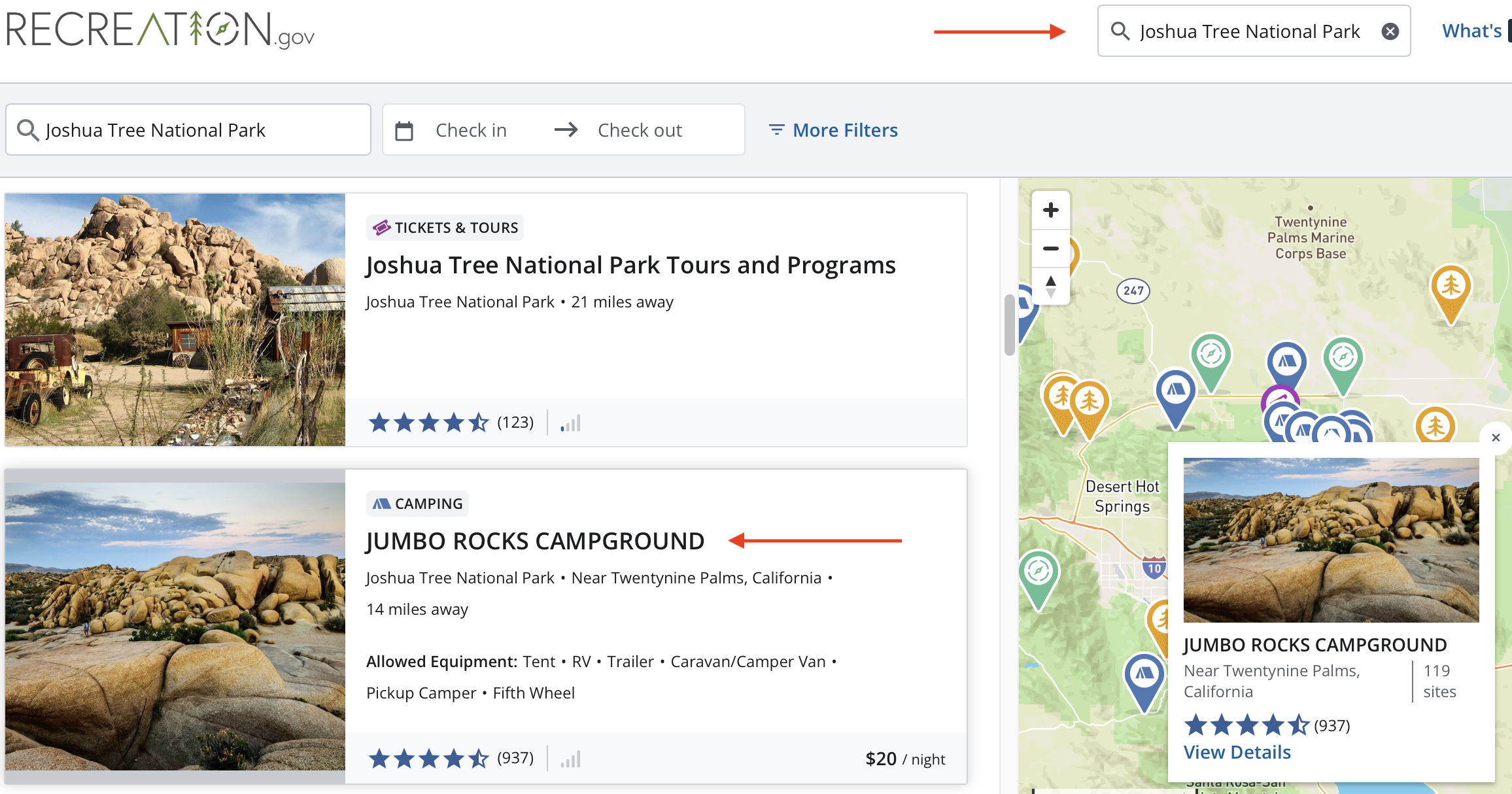Click the map zoom in plus button
Viewport: 1512px width, 794px height.
1050,210
